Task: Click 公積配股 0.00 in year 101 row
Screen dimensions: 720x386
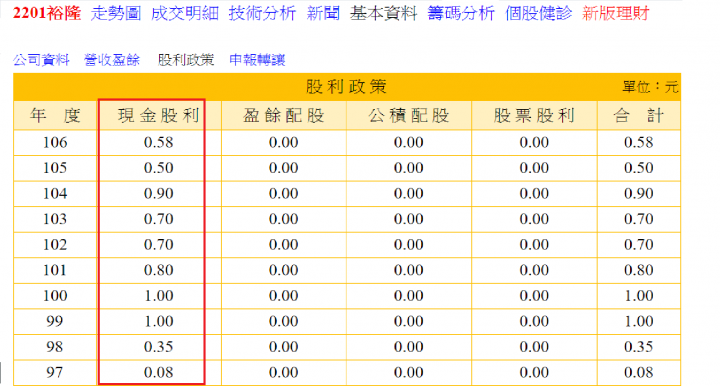Action: coord(409,270)
